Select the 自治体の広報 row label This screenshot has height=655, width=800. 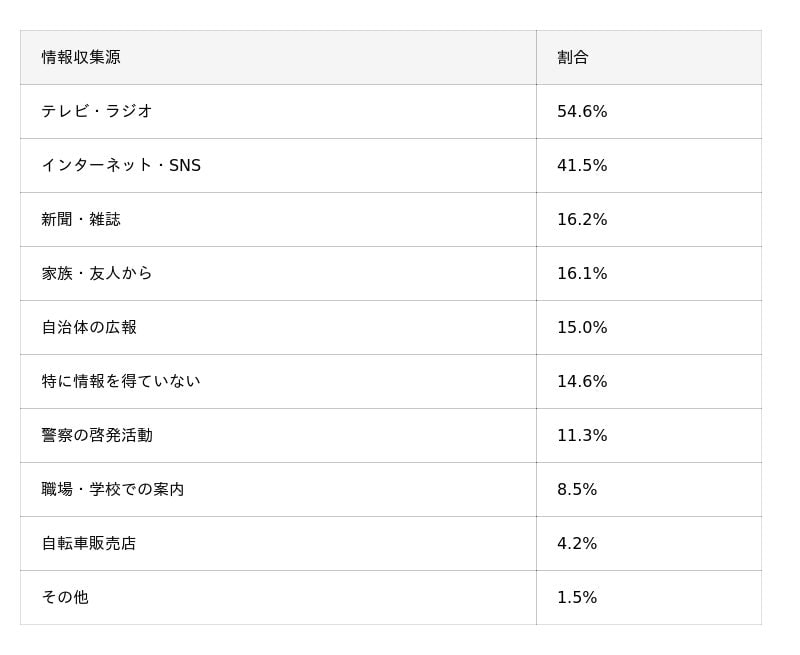pyautogui.click(x=89, y=328)
